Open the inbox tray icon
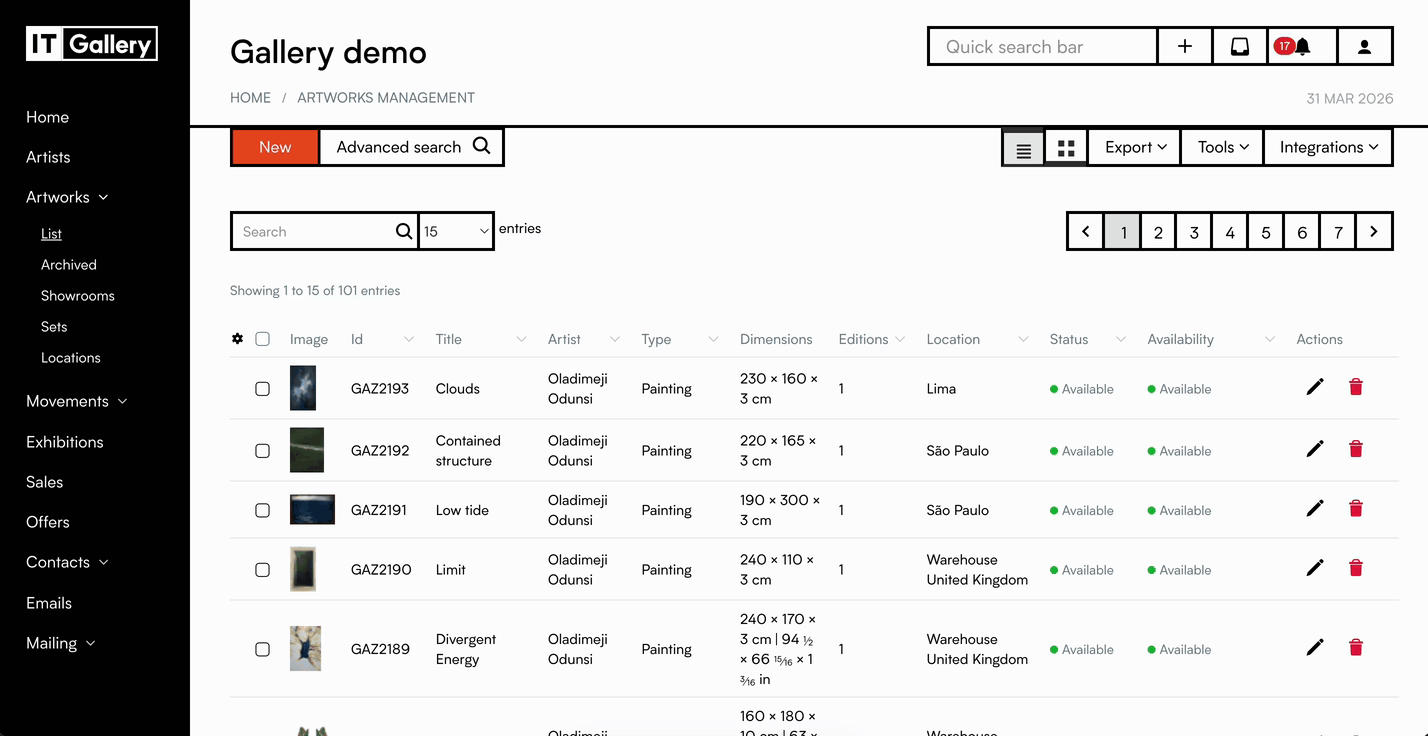 (x=1239, y=46)
